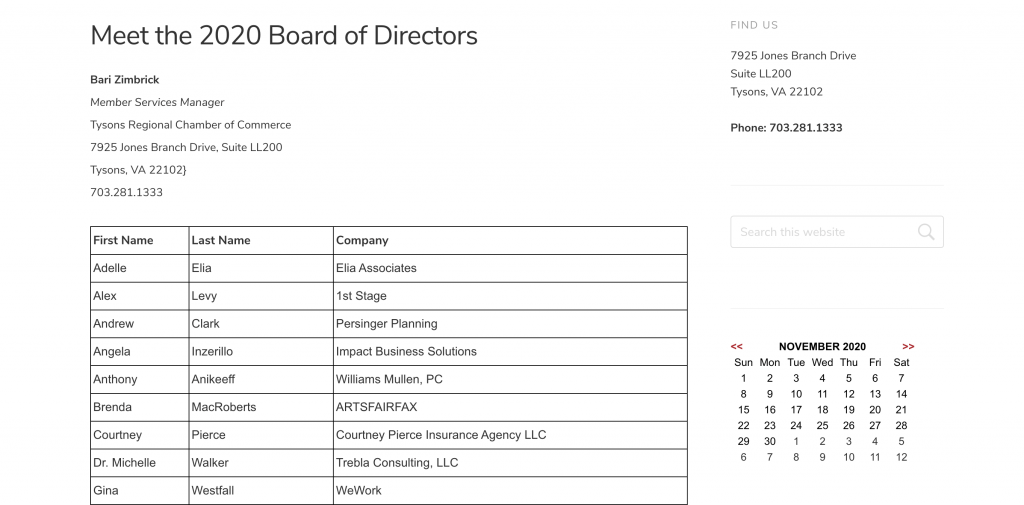Viewport: 1024px width, 505px height.
Task: Click the 'Sat' weekday header
Action: [901, 363]
